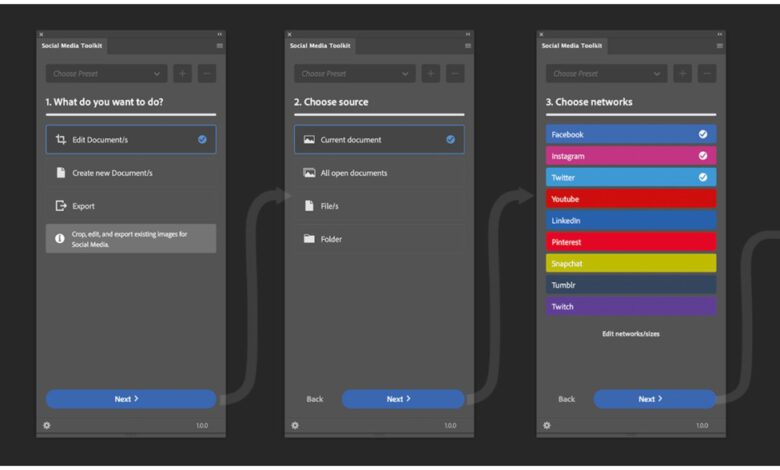780x470 pixels.
Task: Open panel hamburger menu in step 3 panel
Action: click(x=719, y=46)
